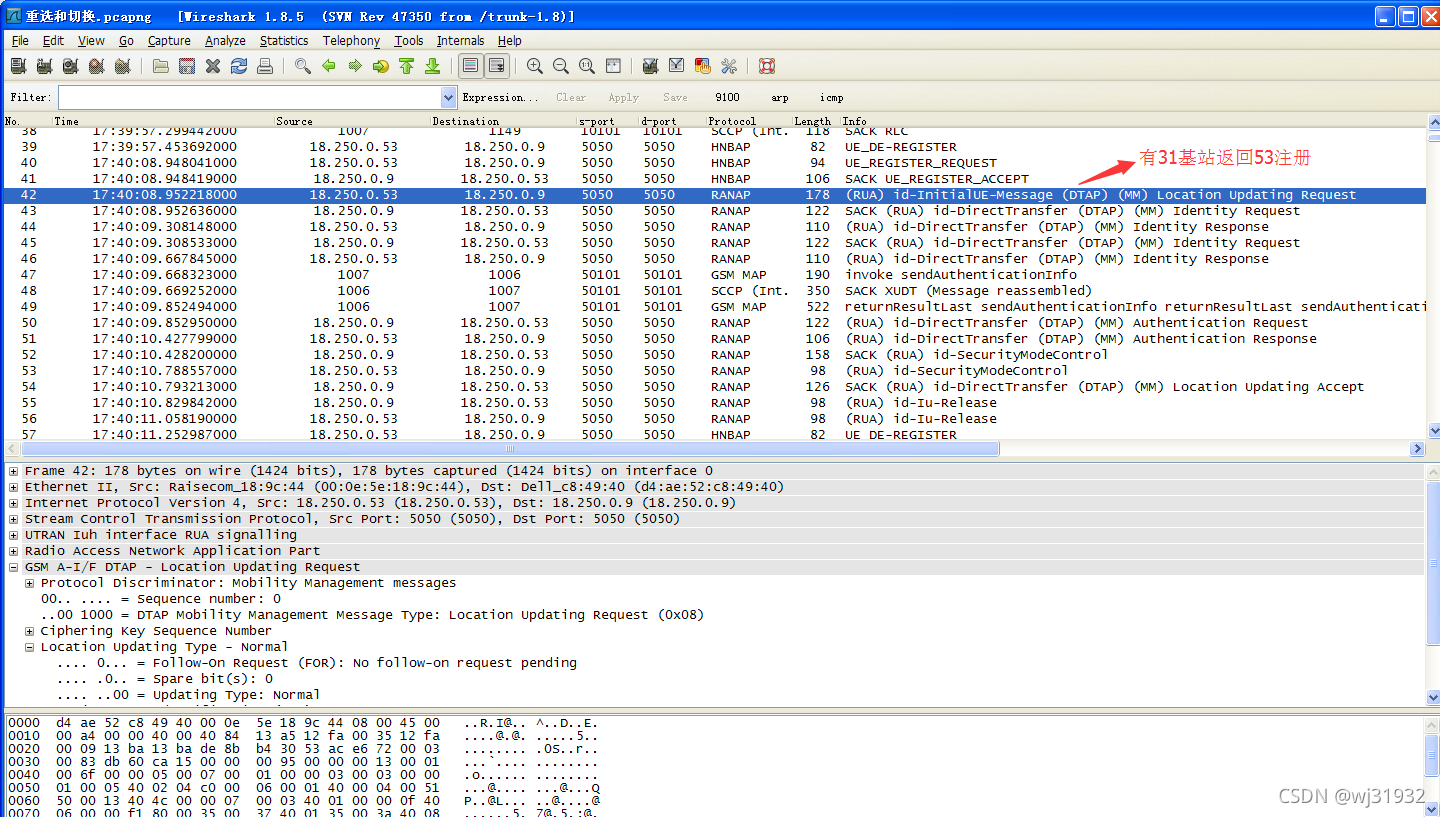Click the Apply filter button
This screenshot has height=817, width=1440.
(x=623, y=97)
